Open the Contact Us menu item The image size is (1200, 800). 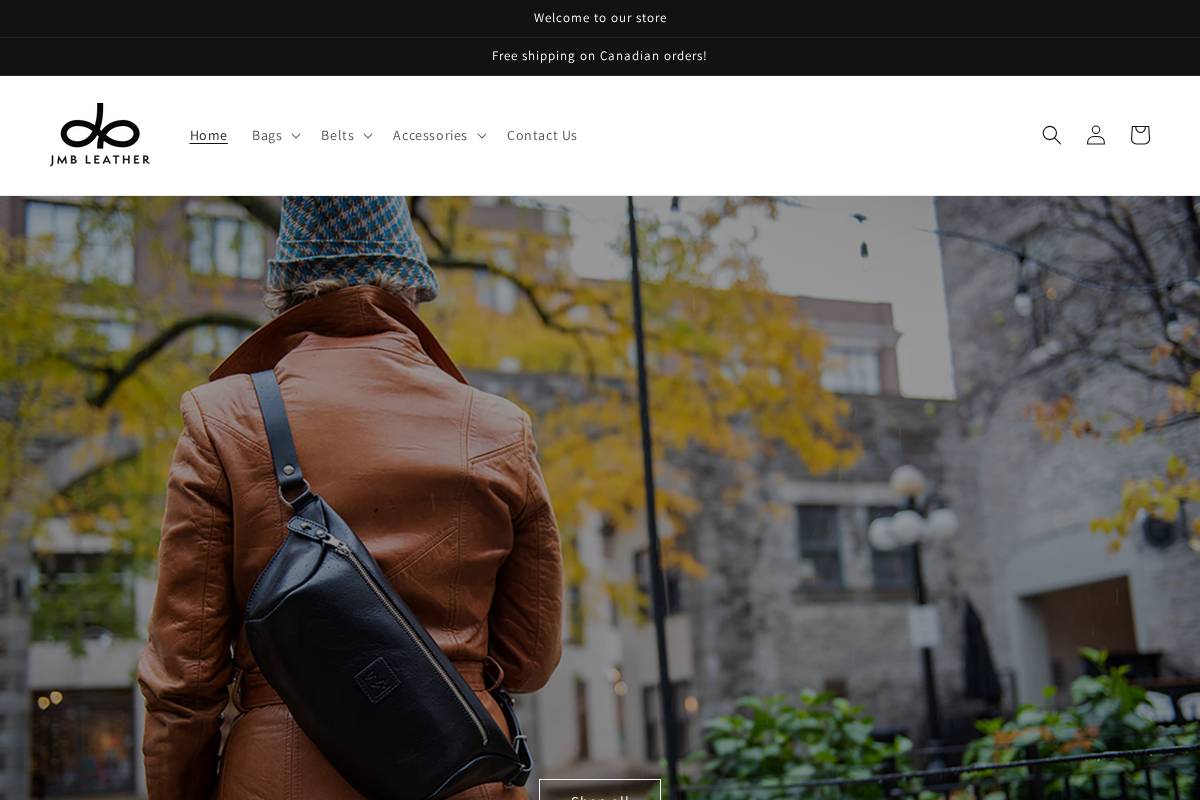pyautogui.click(x=542, y=135)
